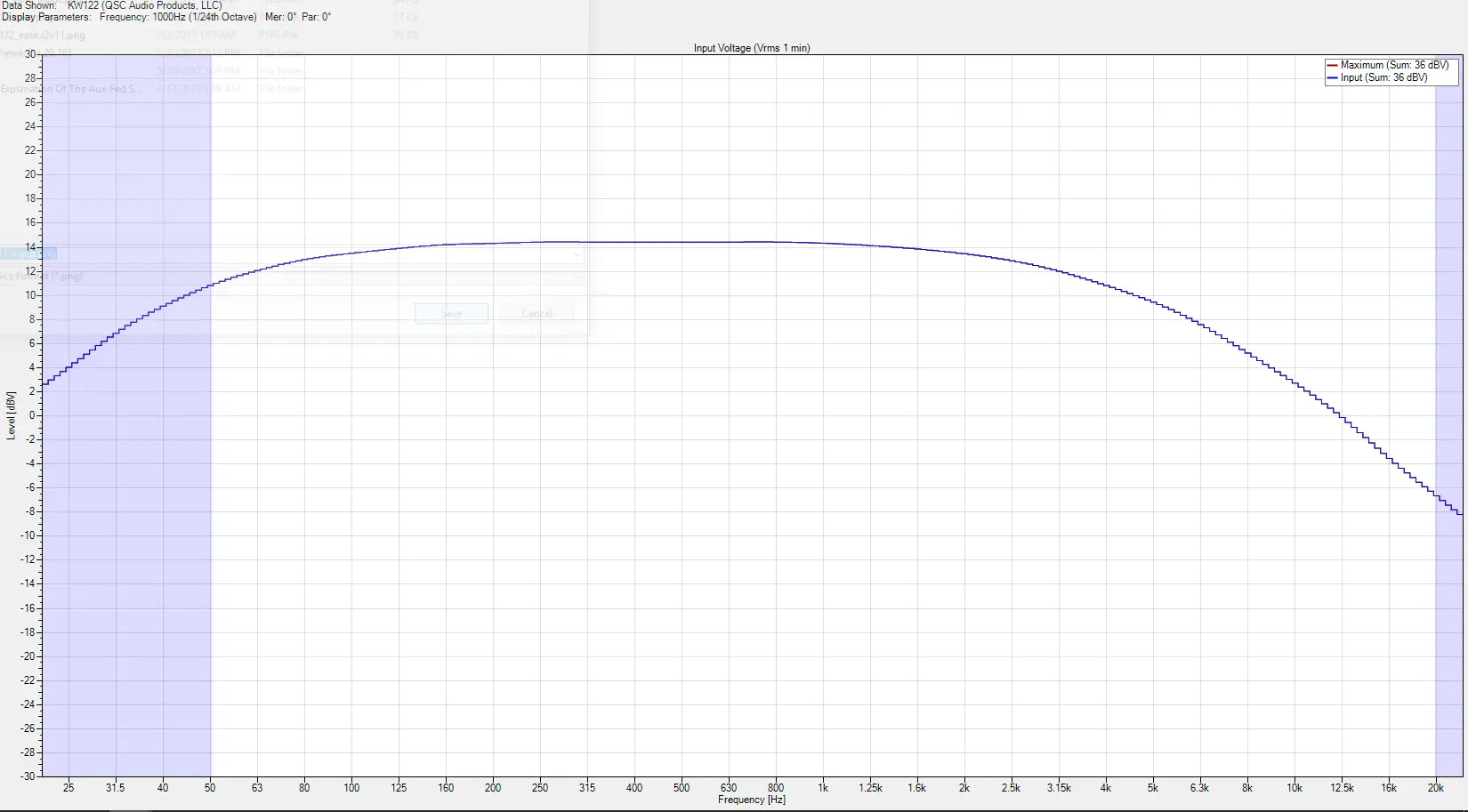Image resolution: width=1468 pixels, height=812 pixels.
Task: Click the 12.5k tick label on frequency axis
Action: [1342, 788]
